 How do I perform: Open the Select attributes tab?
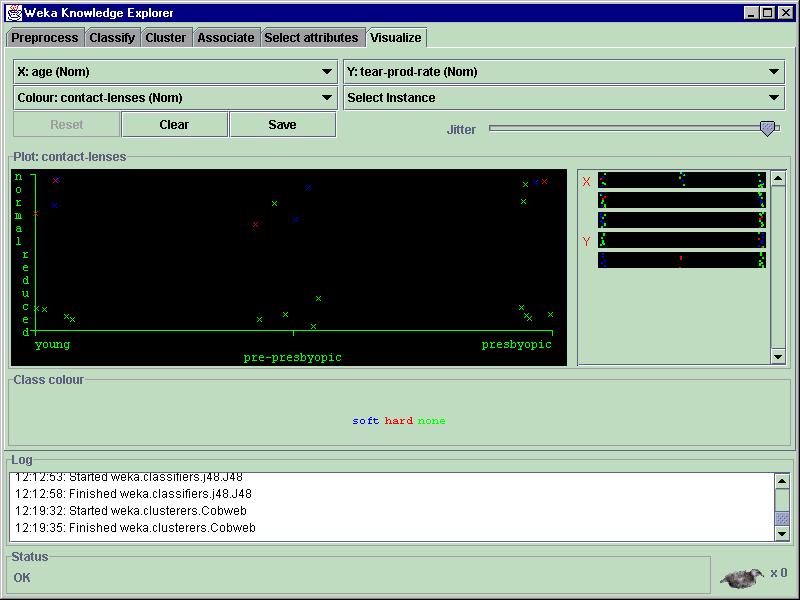pyautogui.click(x=311, y=38)
